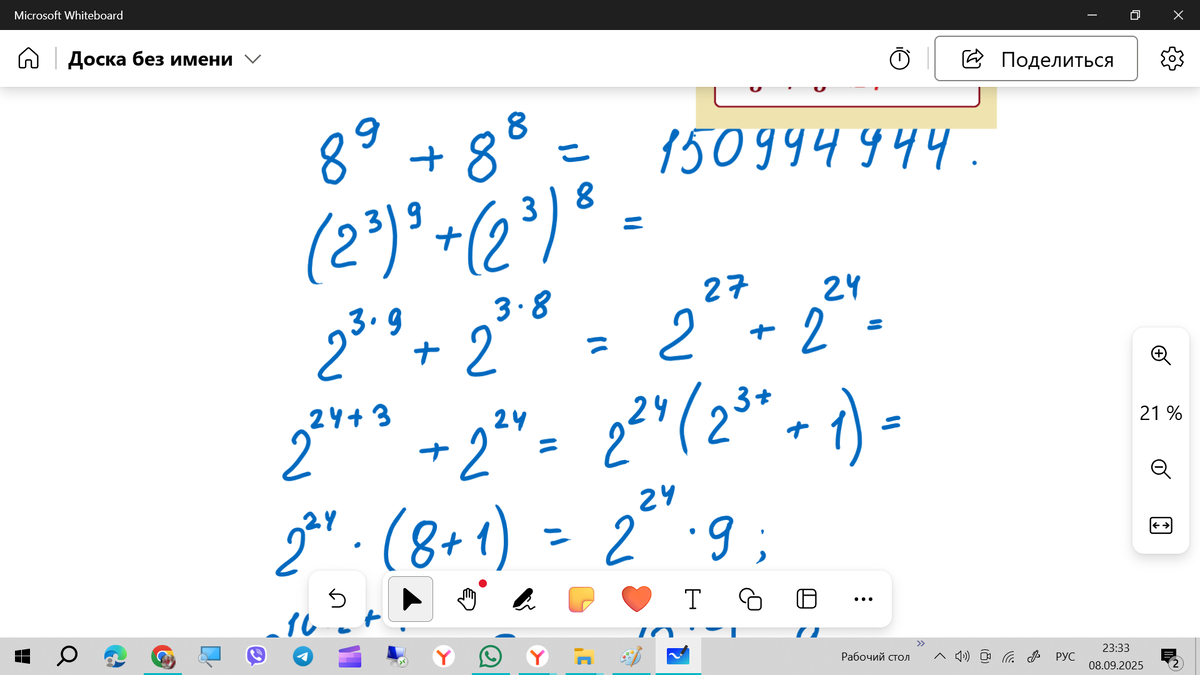Click the Whiteboard taskbar icon
The height and width of the screenshot is (675, 1200).
[678, 656]
